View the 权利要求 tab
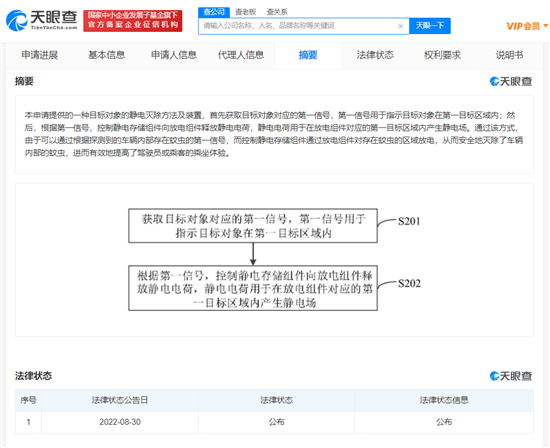 point(442,55)
